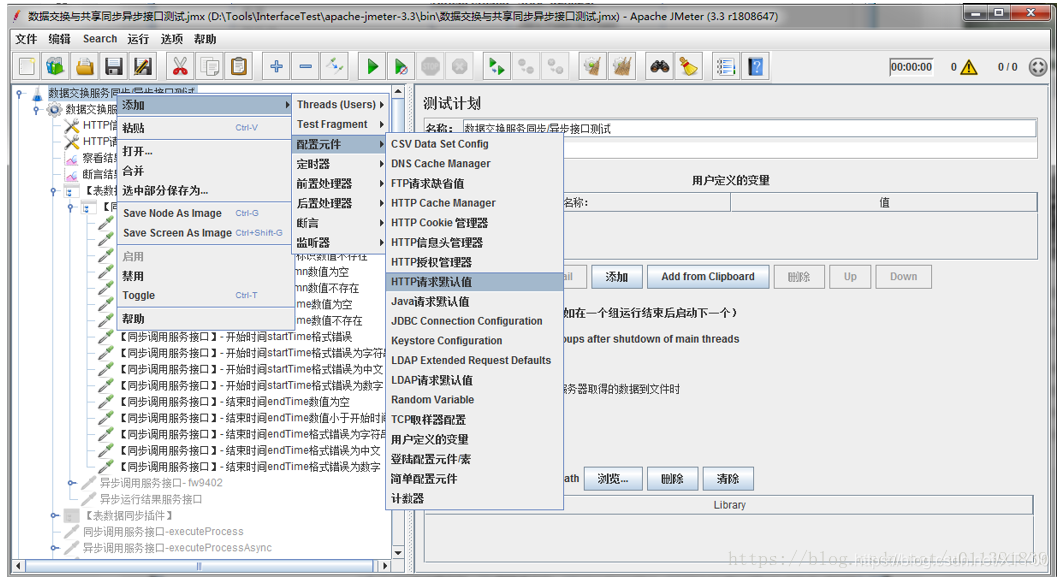The height and width of the screenshot is (579, 1059).
Task: Click the Copy toolbar icon
Action: (x=209, y=66)
